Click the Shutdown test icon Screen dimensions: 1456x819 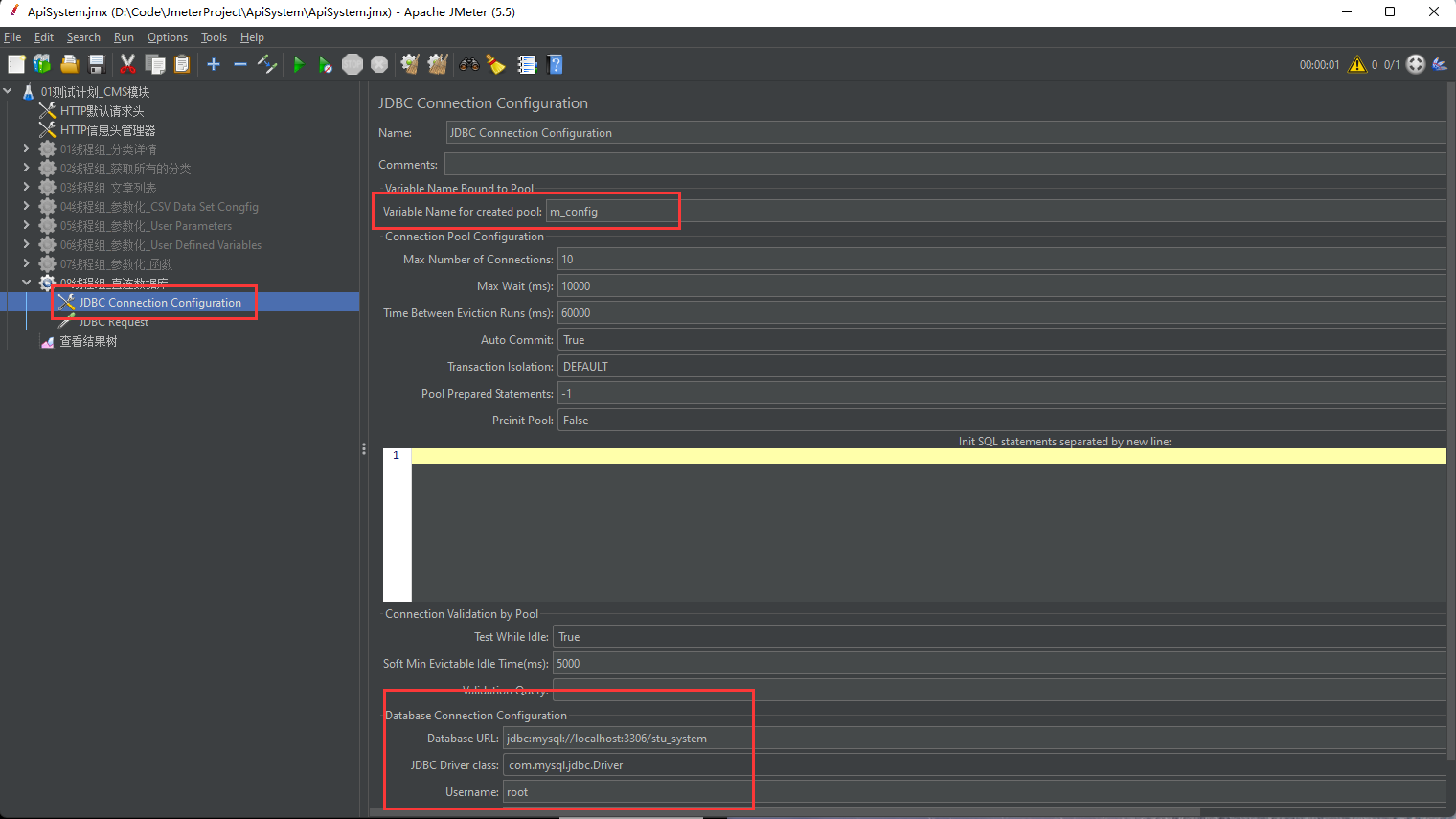379,64
